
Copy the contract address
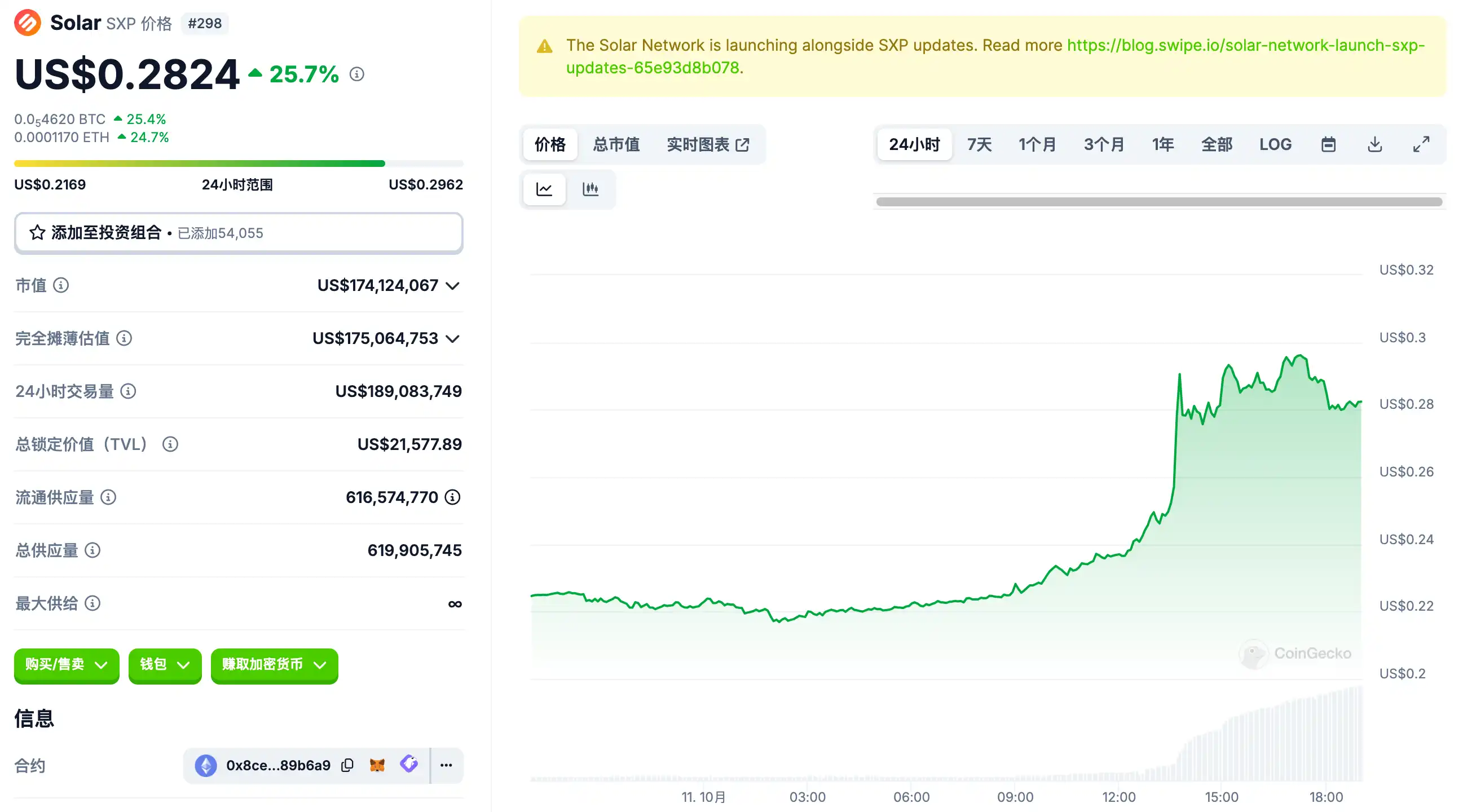[347, 765]
